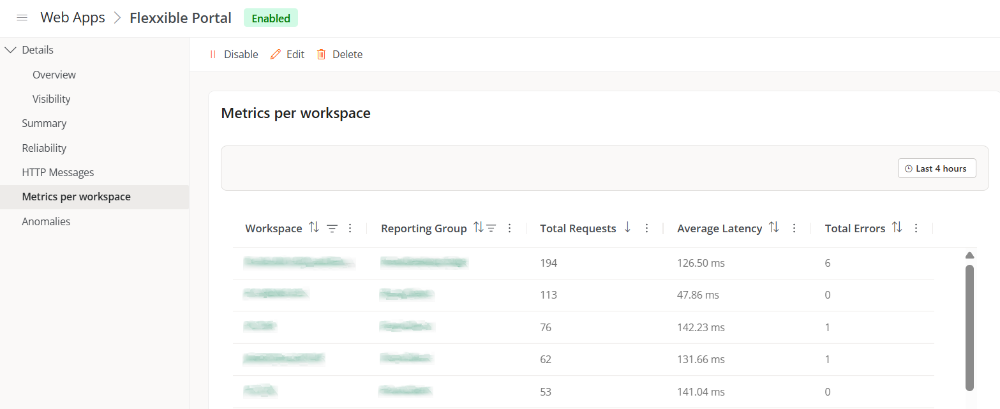Screen dimensions: 1000x409
Task: Click the 131.66 ms latency value
Action: pyautogui.click(x=701, y=359)
